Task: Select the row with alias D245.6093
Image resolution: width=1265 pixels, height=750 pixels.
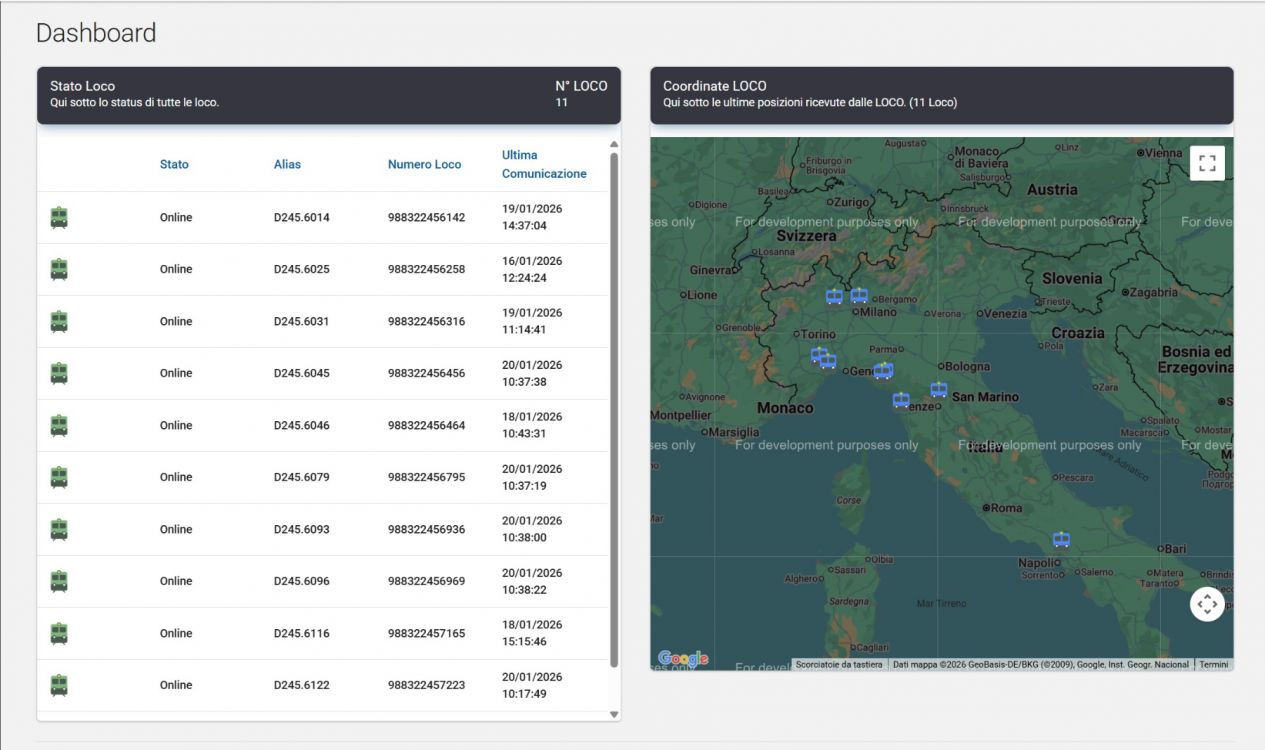Action: (x=301, y=529)
